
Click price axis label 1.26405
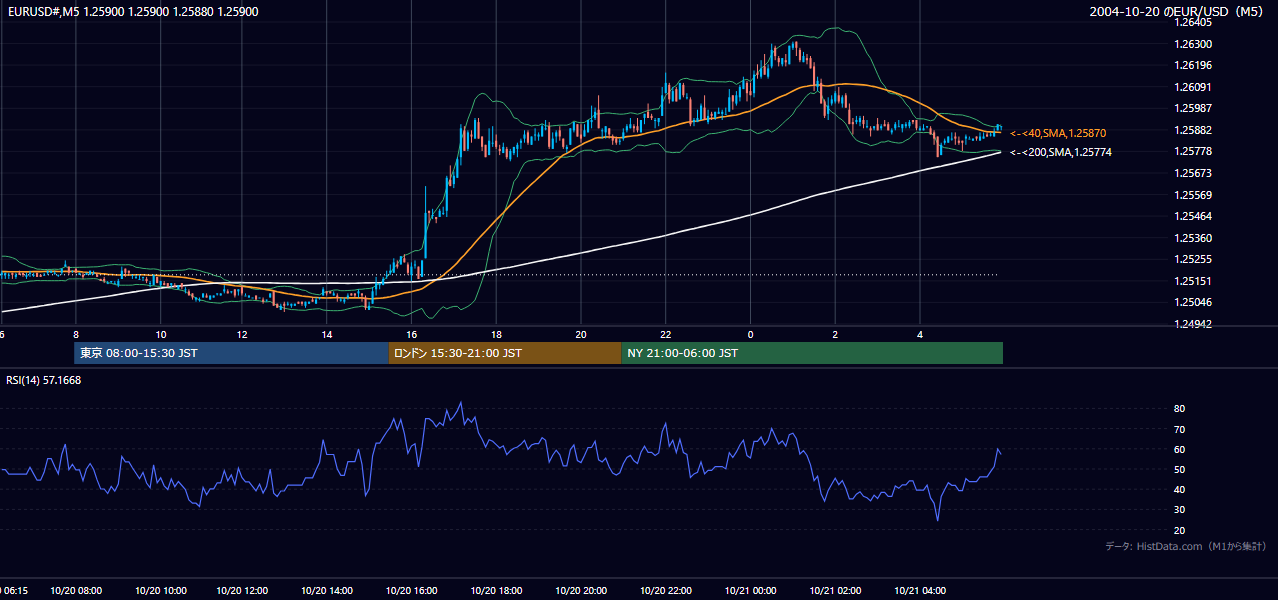[x=1193, y=22]
